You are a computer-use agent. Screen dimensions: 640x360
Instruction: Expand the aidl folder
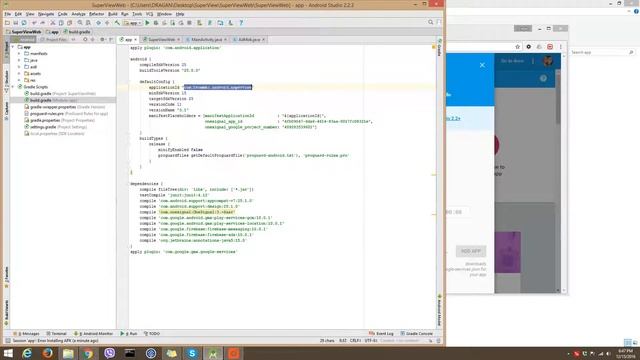pyautogui.click(x=19, y=67)
